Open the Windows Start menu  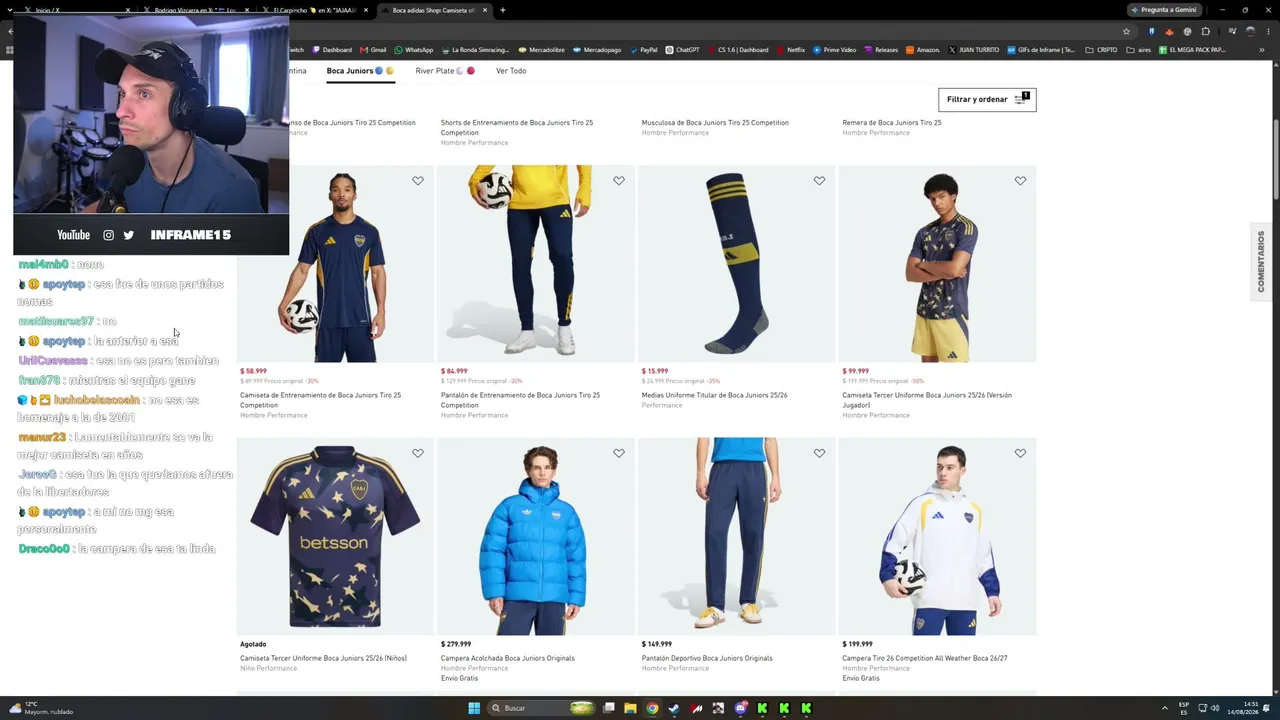[474, 708]
